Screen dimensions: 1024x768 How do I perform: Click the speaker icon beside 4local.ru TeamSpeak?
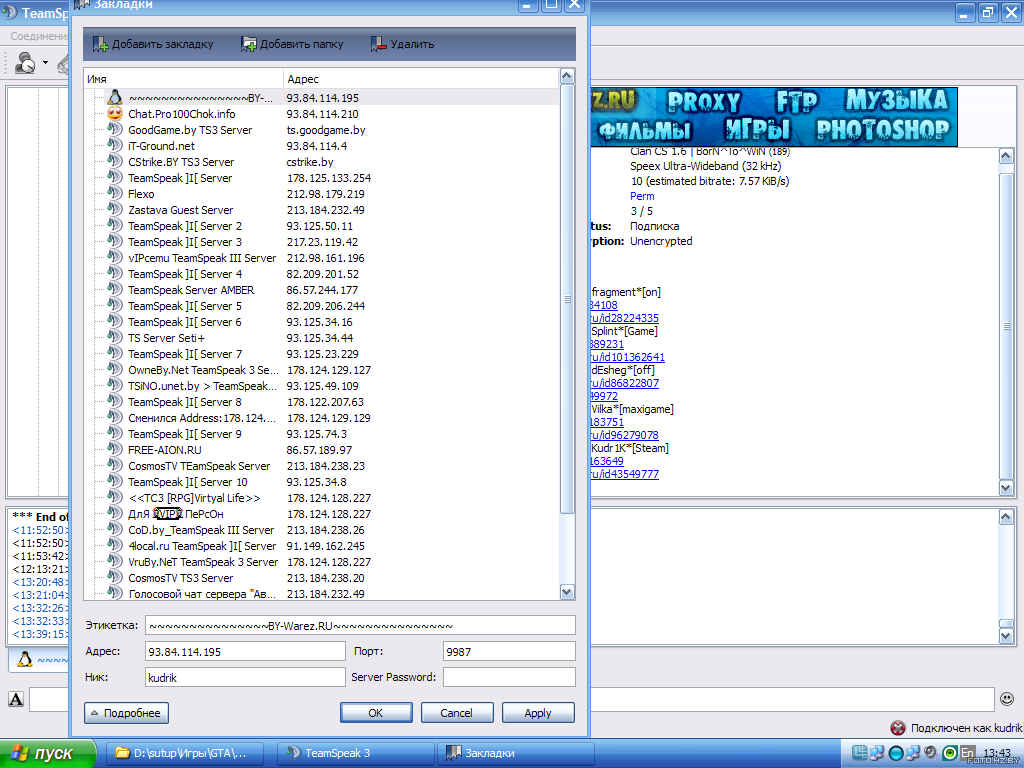115,545
